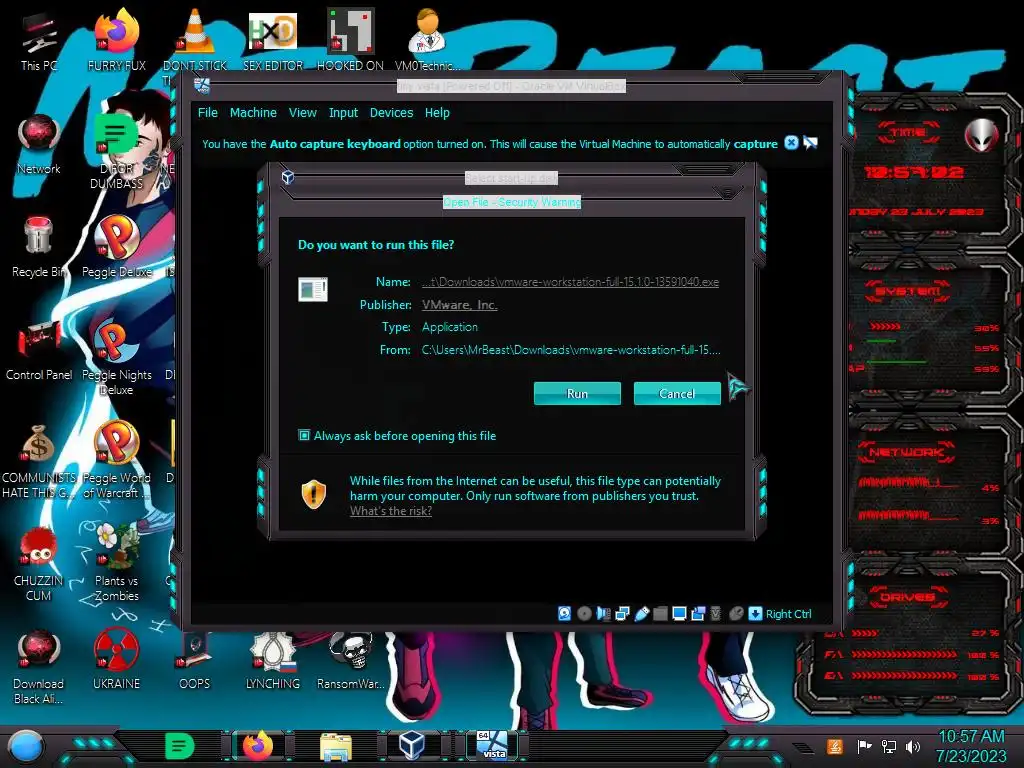The image size is (1024, 768).
Task: Select the HOOKED ON desktop icon
Action: pyautogui.click(x=350, y=40)
